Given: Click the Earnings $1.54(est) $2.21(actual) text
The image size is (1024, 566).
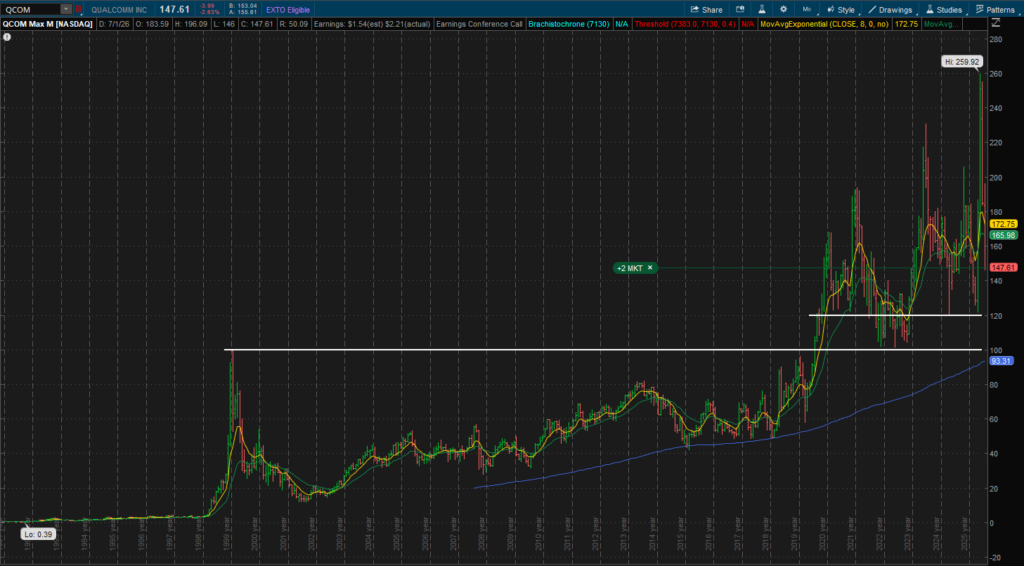Looking at the screenshot, I should [x=372, y=24].
